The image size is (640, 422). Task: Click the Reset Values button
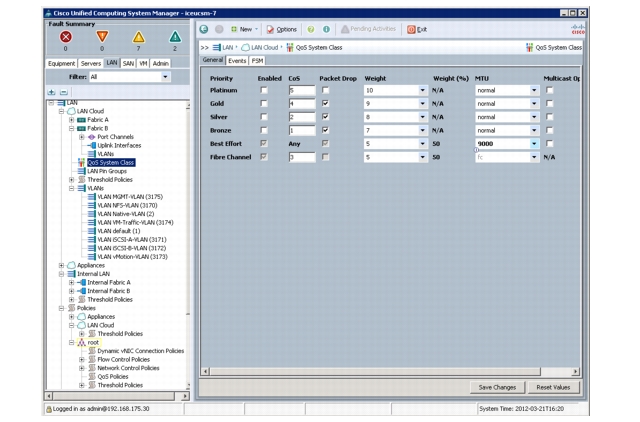pos(553,387)
